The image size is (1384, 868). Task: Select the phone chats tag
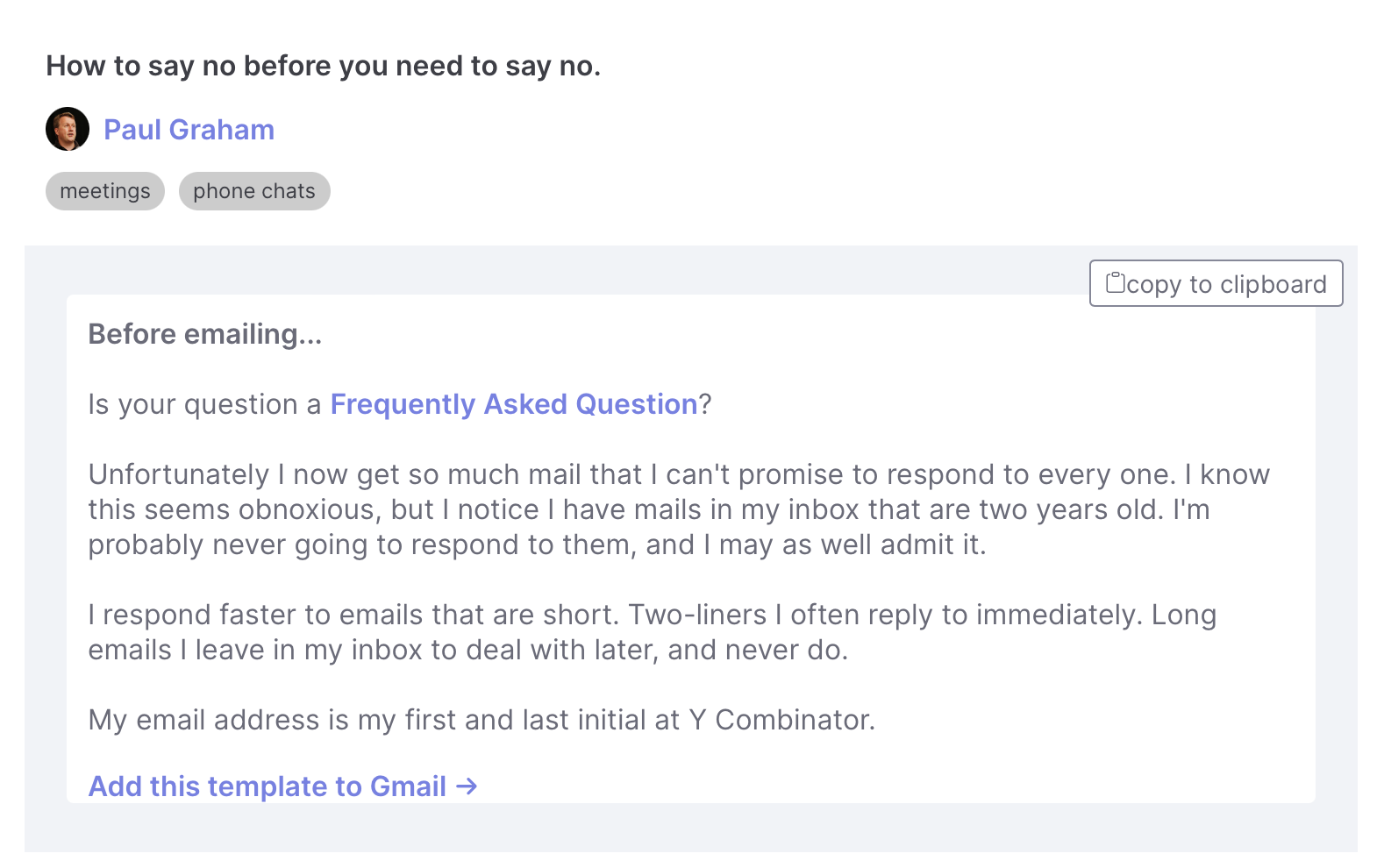click(254, 191)
